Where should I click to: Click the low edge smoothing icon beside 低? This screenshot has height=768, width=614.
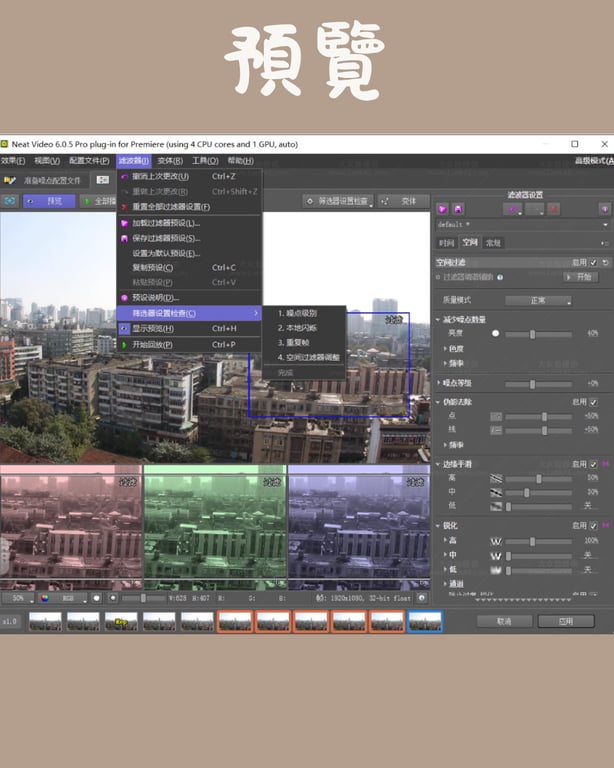coord(496,506)
